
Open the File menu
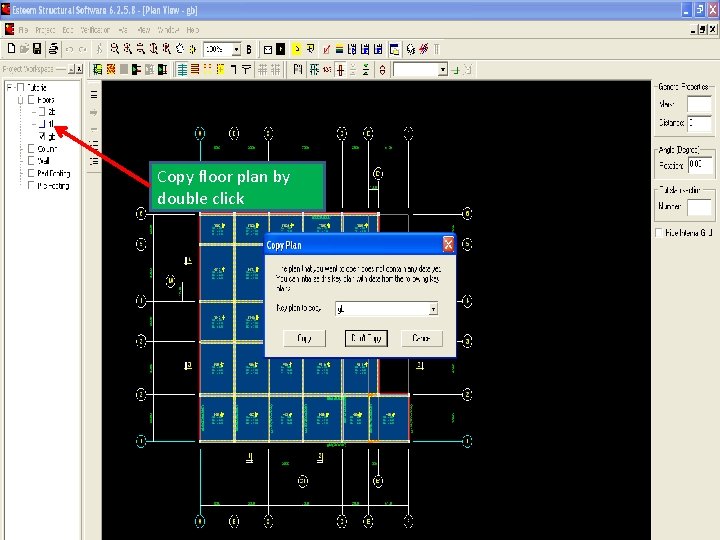click(x=23, y=30)
